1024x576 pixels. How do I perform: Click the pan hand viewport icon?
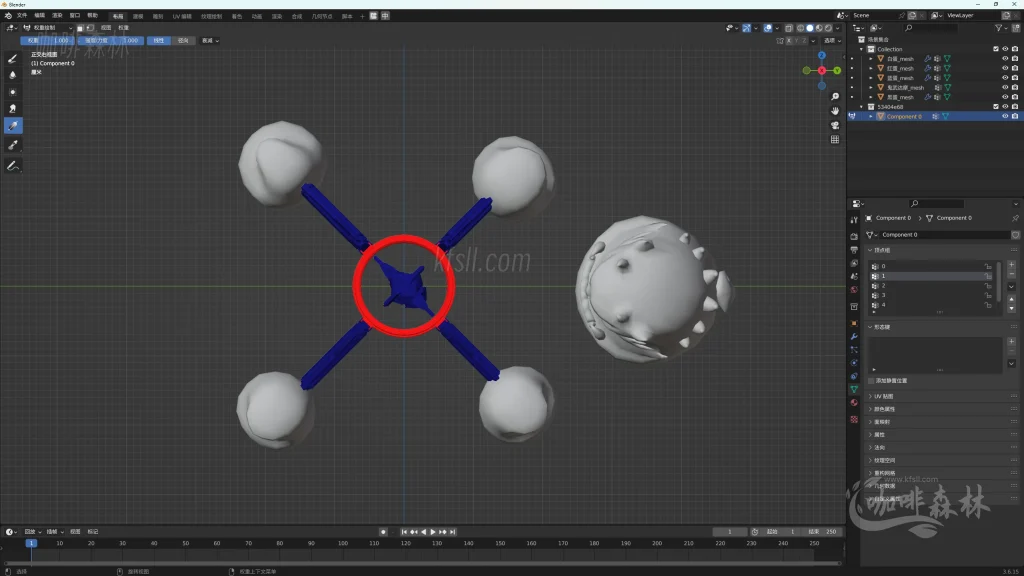(835, 111)
